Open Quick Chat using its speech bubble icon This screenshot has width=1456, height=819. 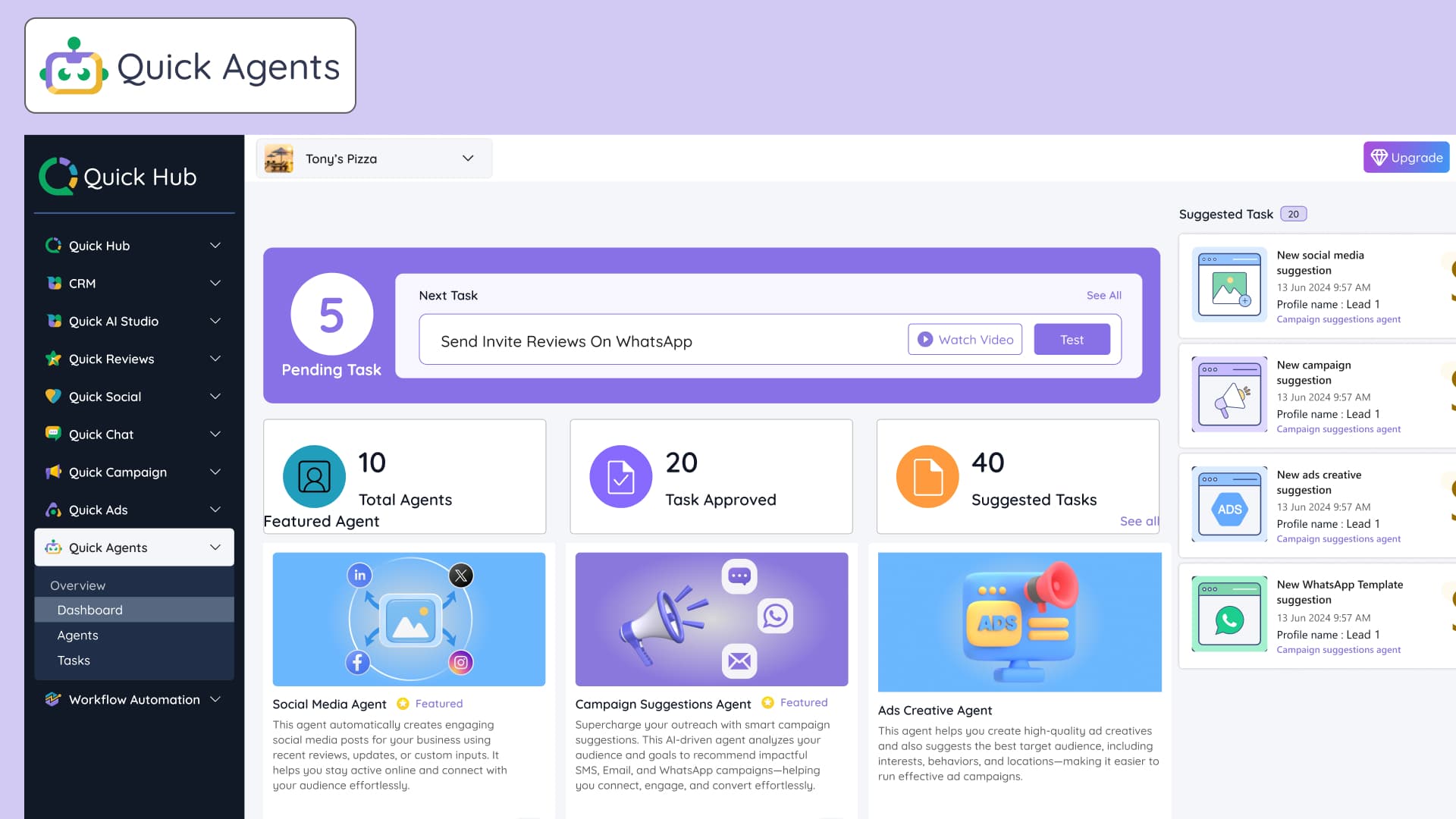[54, 434]
